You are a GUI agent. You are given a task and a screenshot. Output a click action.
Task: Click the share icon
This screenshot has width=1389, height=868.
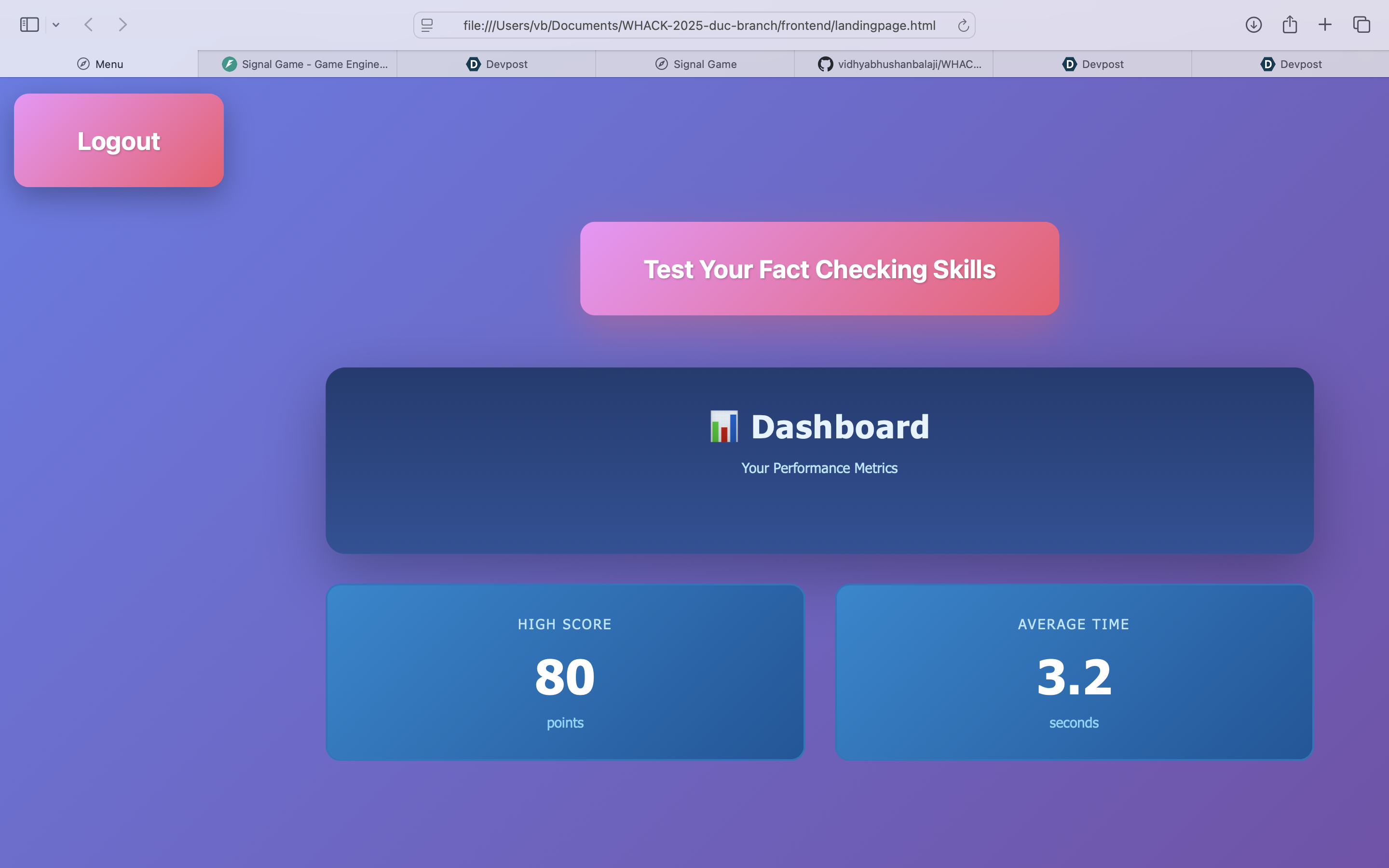point(1290,25)
